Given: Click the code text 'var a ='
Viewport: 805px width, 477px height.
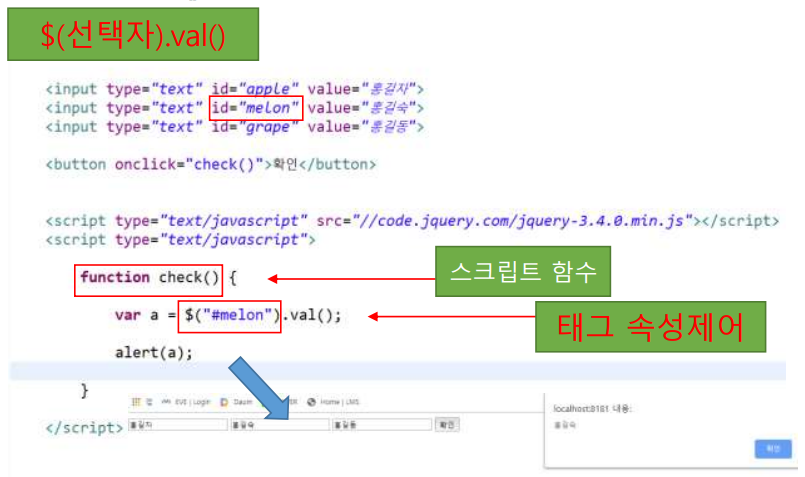Looking at the screenshot, I should pyautogui.click(x=145, y=315).
